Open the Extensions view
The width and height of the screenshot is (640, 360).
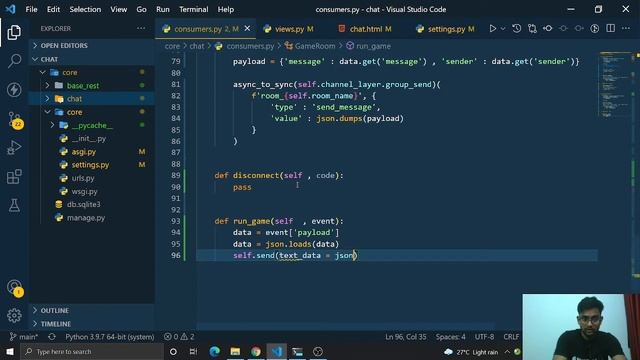[14, 176]
